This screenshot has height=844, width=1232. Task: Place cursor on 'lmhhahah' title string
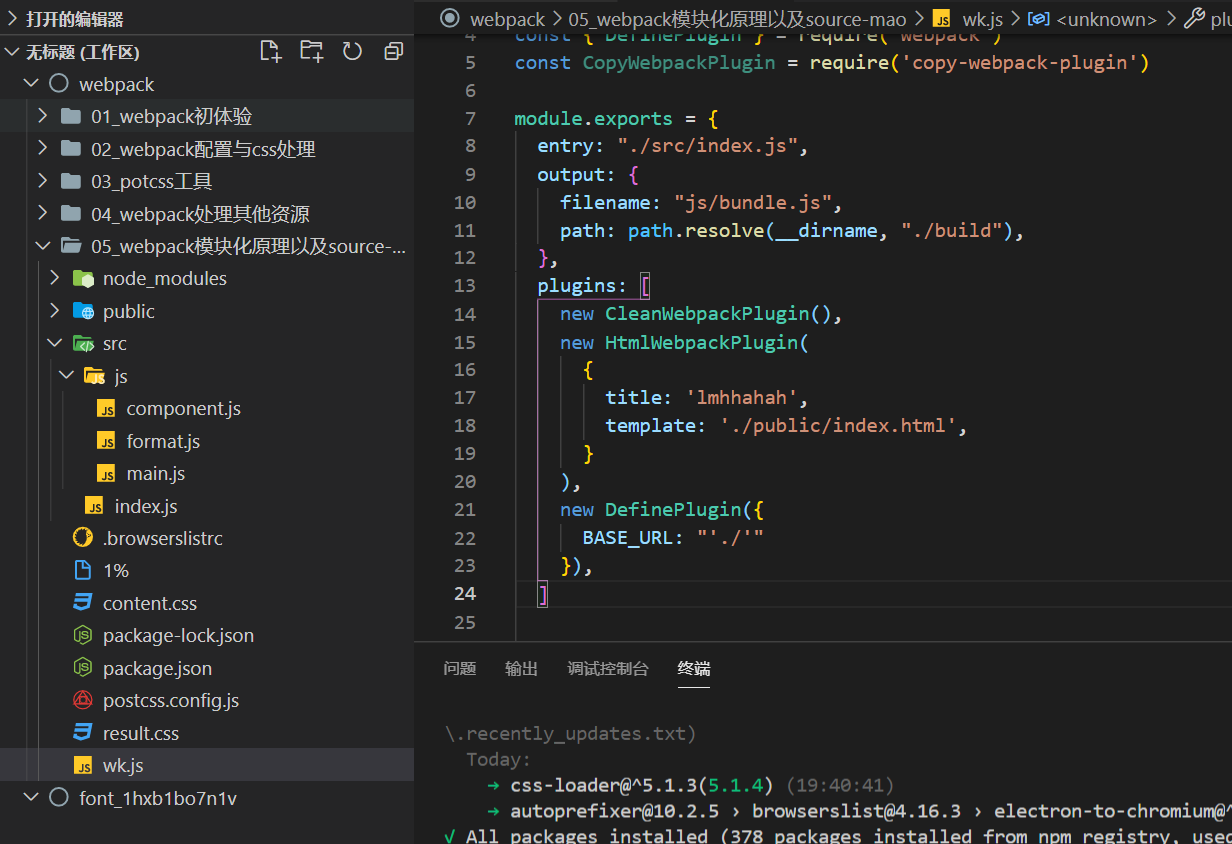[741, 397]
